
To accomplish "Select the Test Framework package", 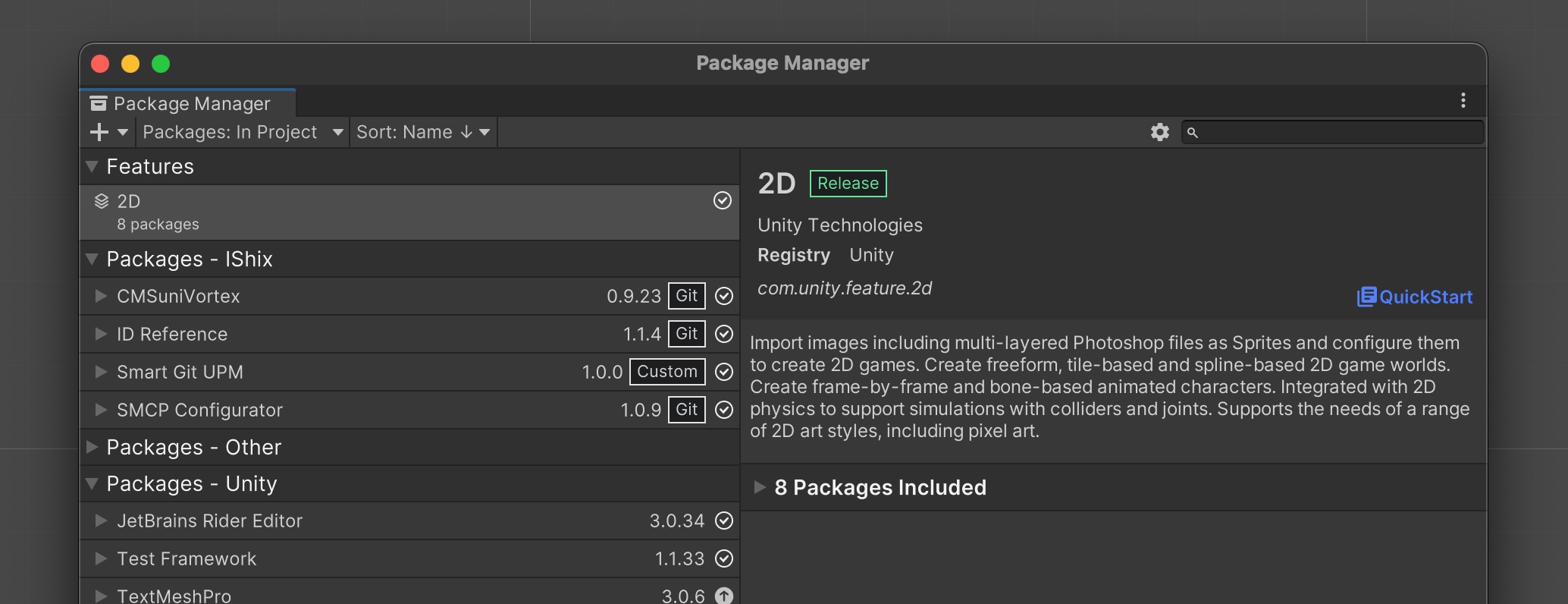I will tap(409, 558).
